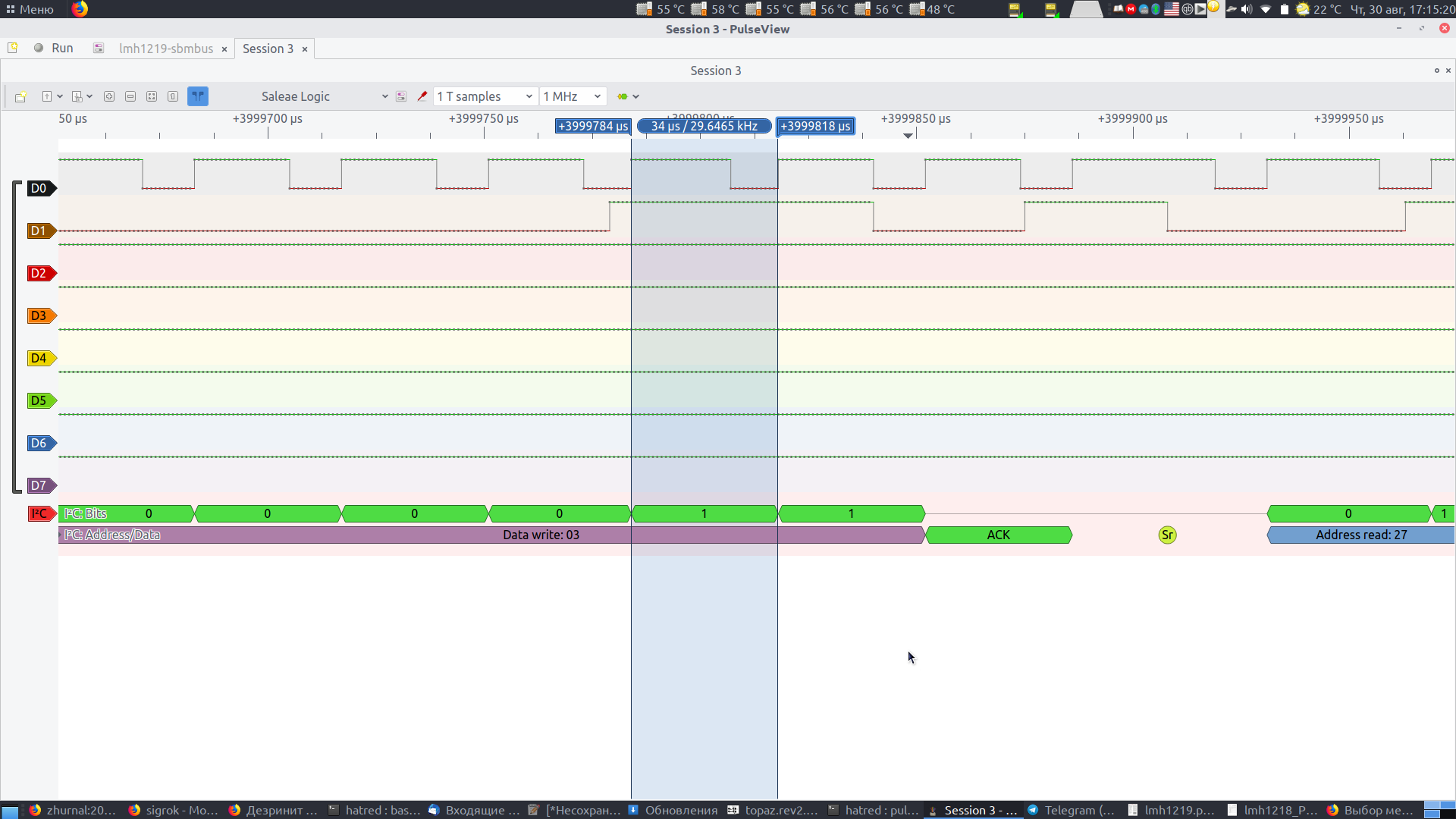Expand the Save options dropdown arrow
This screenshot has height=819, width=1456.
point(89,96)
